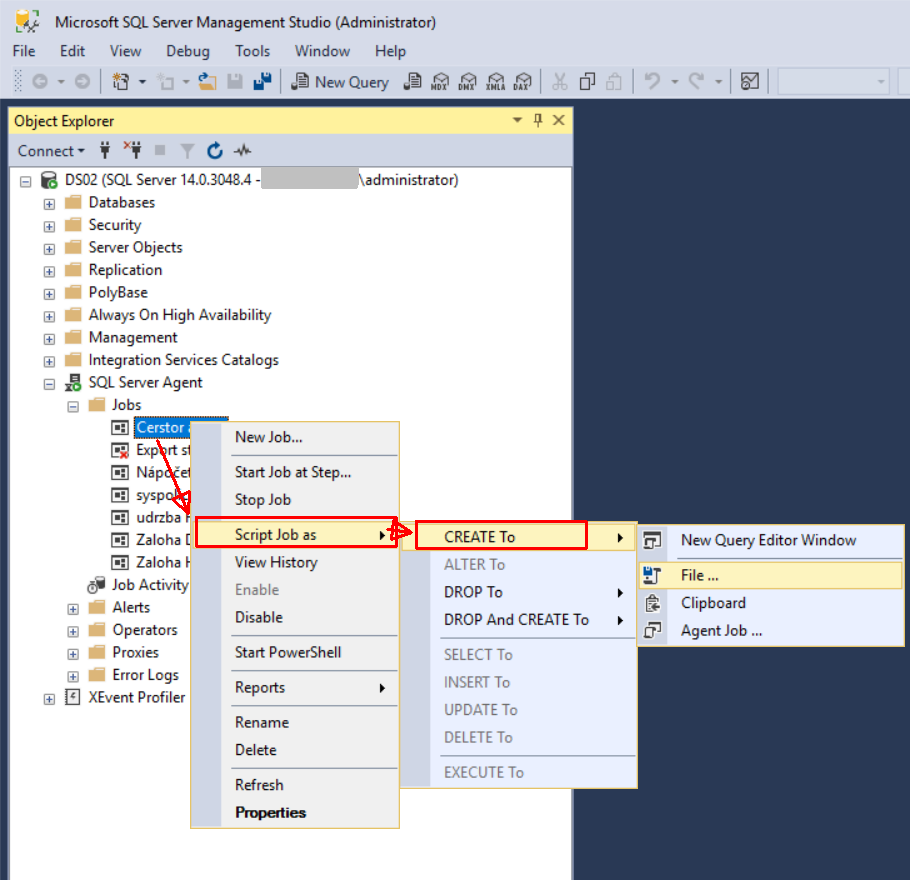The height and width of the screenshot is (880, 910).
Task: Choose Clipboard as script destination
Action: [x=771, y=603]
